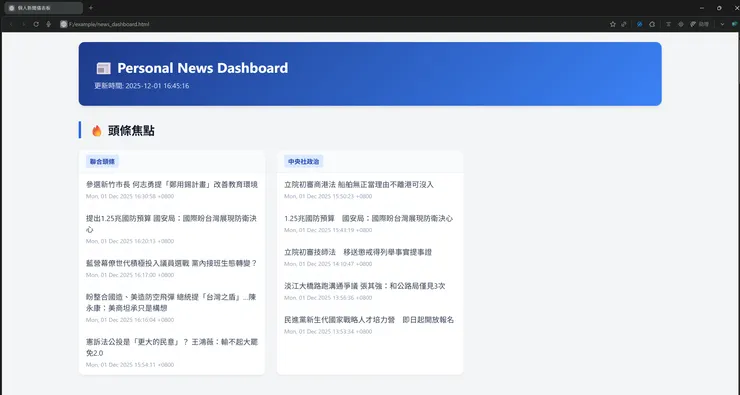The image size is (740, 395).
Task: Click timestamp Mon, 01 Dec 2025 16:20:13
Action: pos(130,241)
